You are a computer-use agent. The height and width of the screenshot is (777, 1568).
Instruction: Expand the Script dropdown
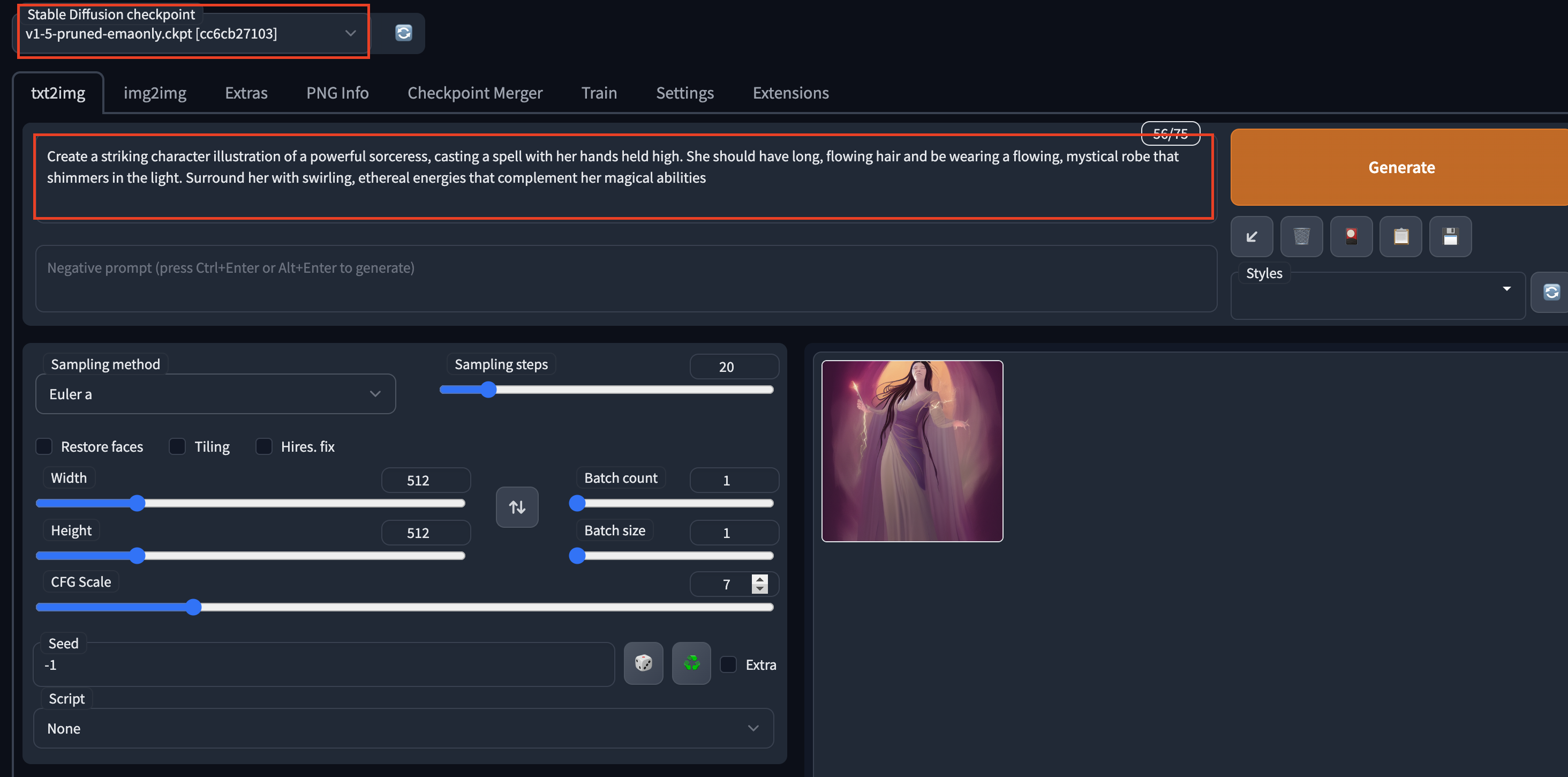403,728
